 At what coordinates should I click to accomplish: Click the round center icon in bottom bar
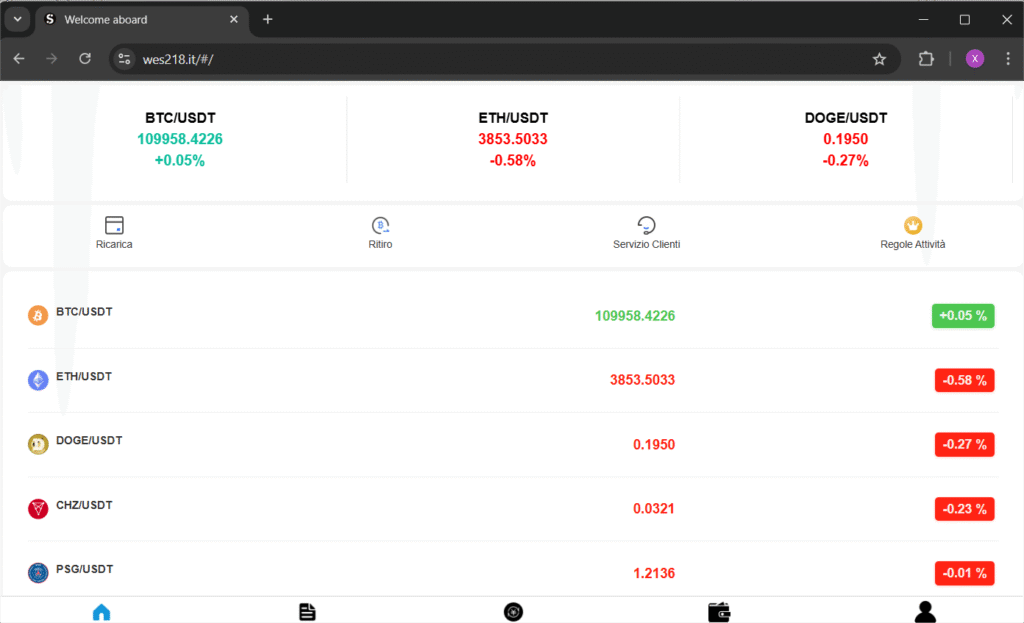tap(513, 611)
